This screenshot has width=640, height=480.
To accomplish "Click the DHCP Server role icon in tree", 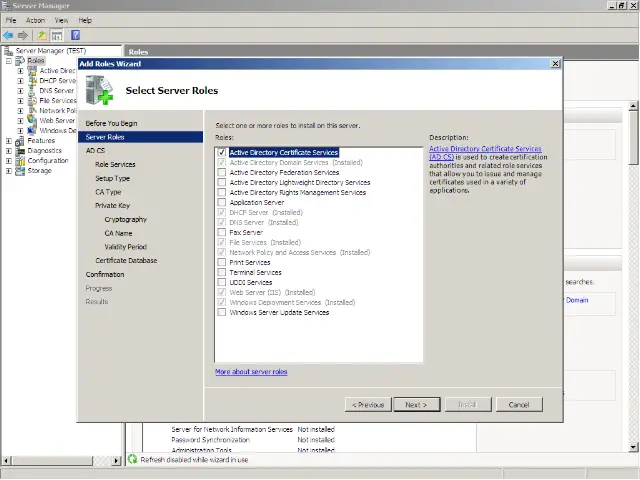I will click(x=32, y=80).
